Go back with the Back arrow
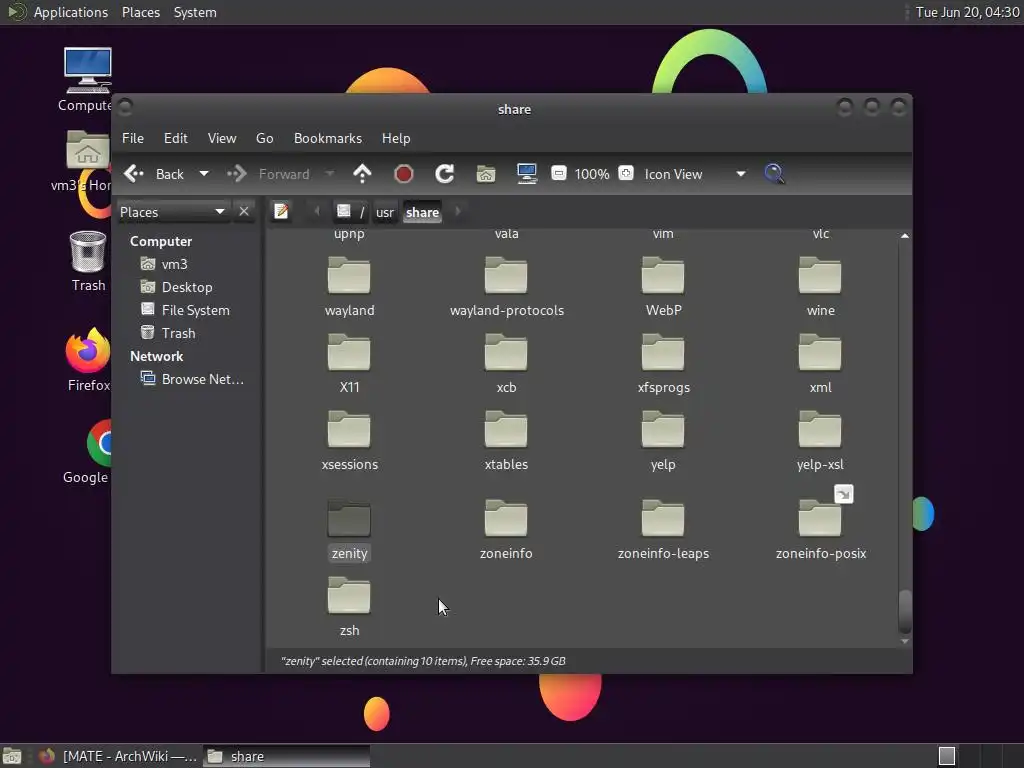The width and height of the screenshot is (1024, 768). tap(154, 174)
